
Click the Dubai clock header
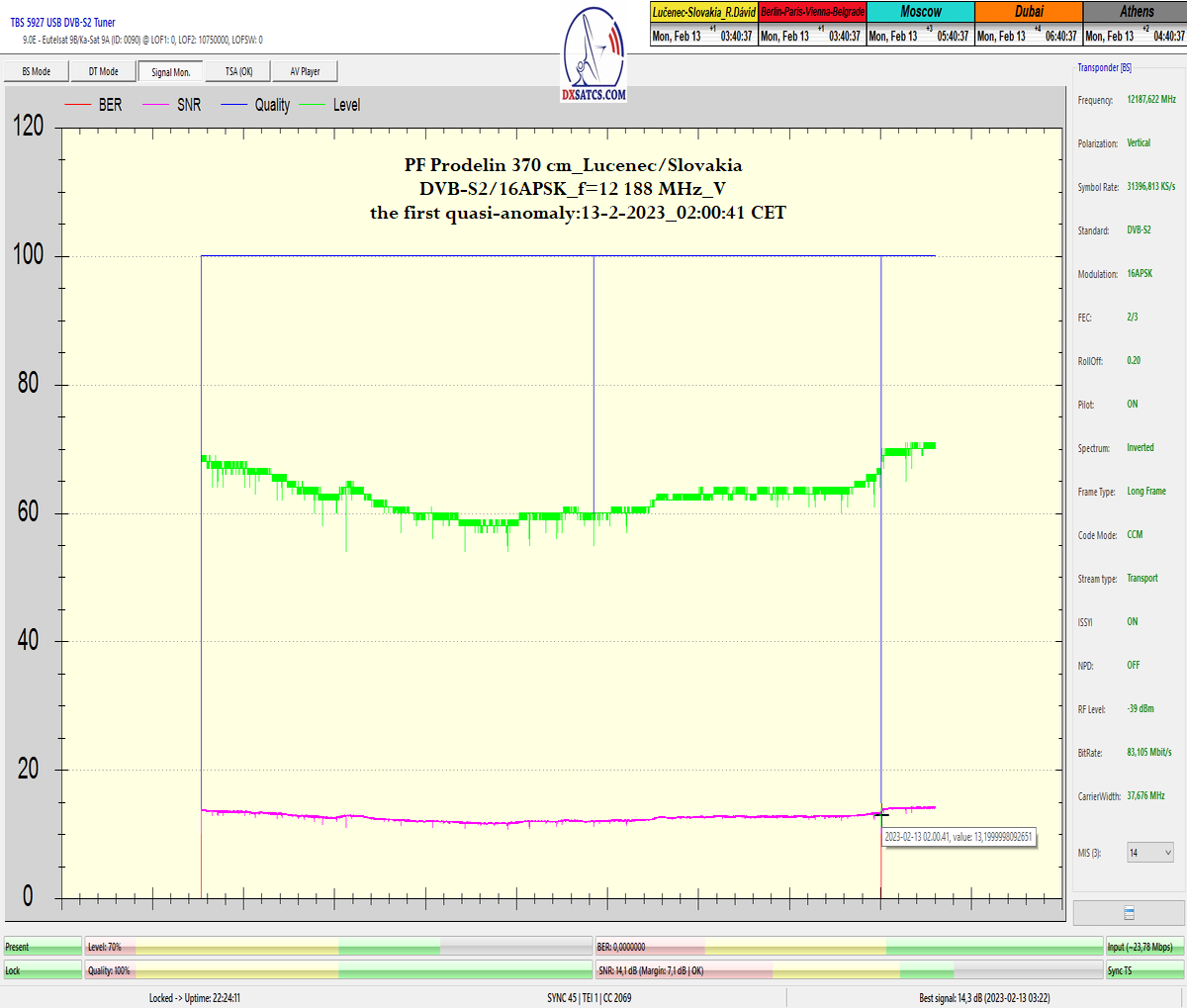tap(1029, 12)
